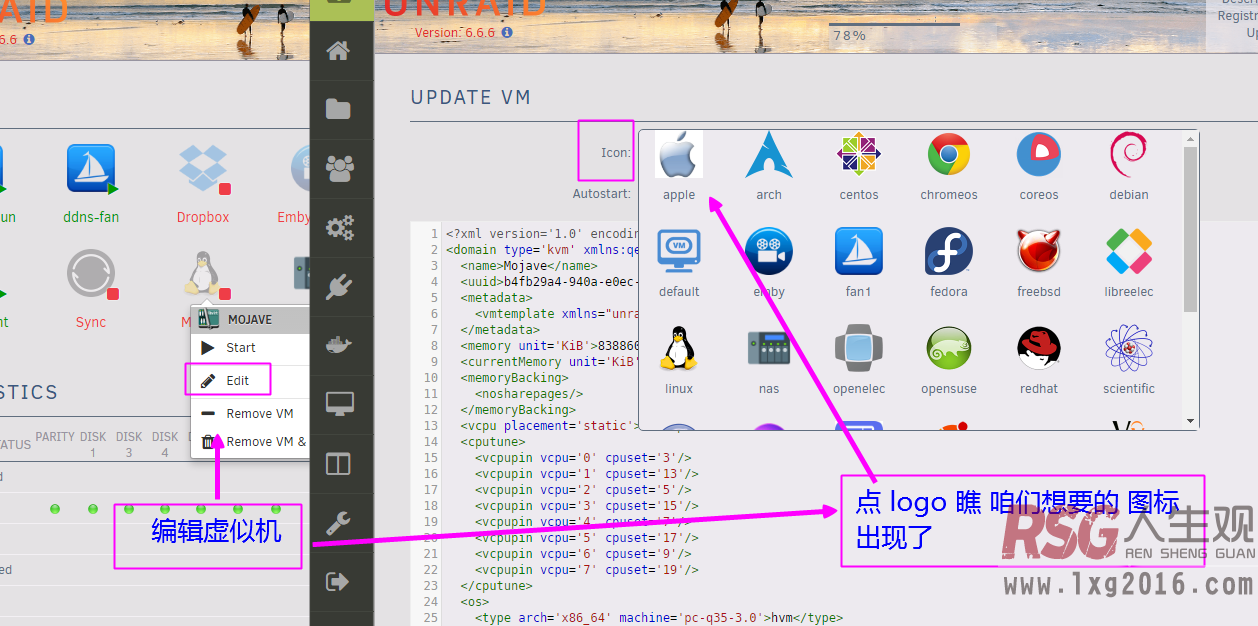Click the Sync container icon
The width and height of the screenshot is (1258, 626).
91,273
